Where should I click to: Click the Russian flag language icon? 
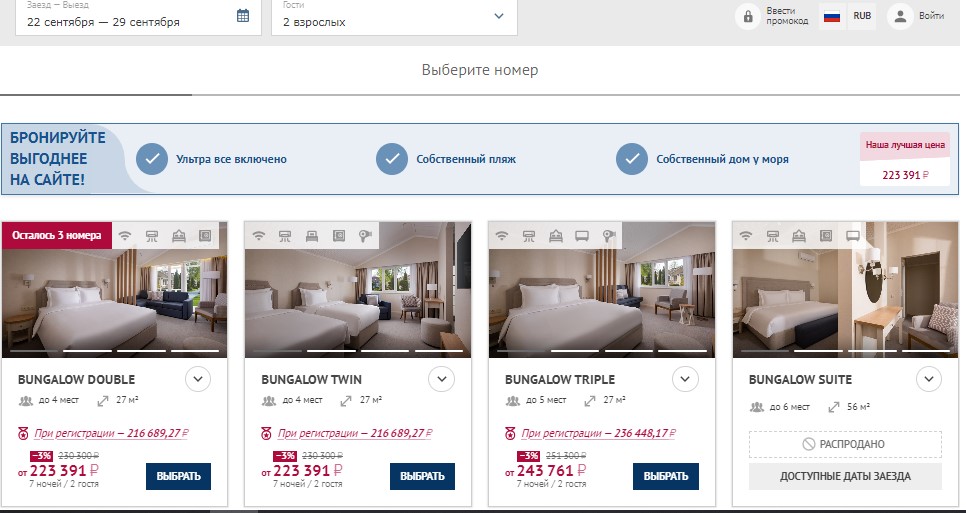(831, 16)
